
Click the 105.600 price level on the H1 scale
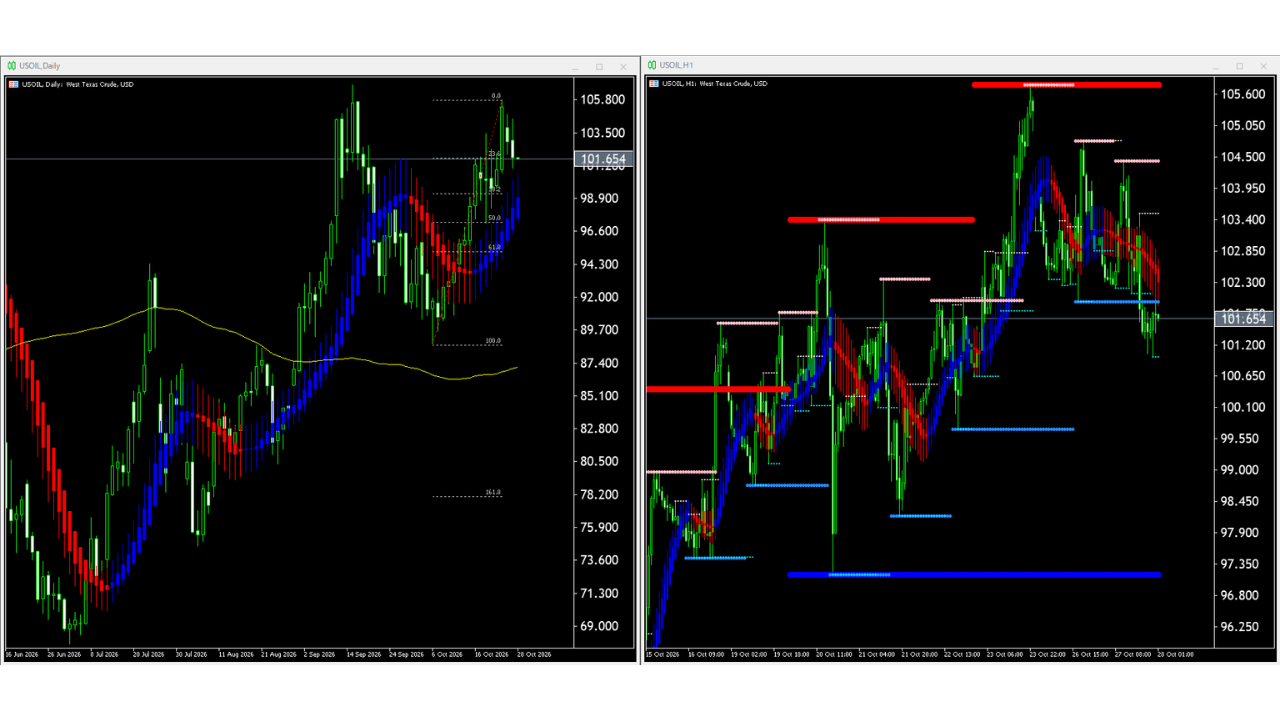[x=1242, y=94]
